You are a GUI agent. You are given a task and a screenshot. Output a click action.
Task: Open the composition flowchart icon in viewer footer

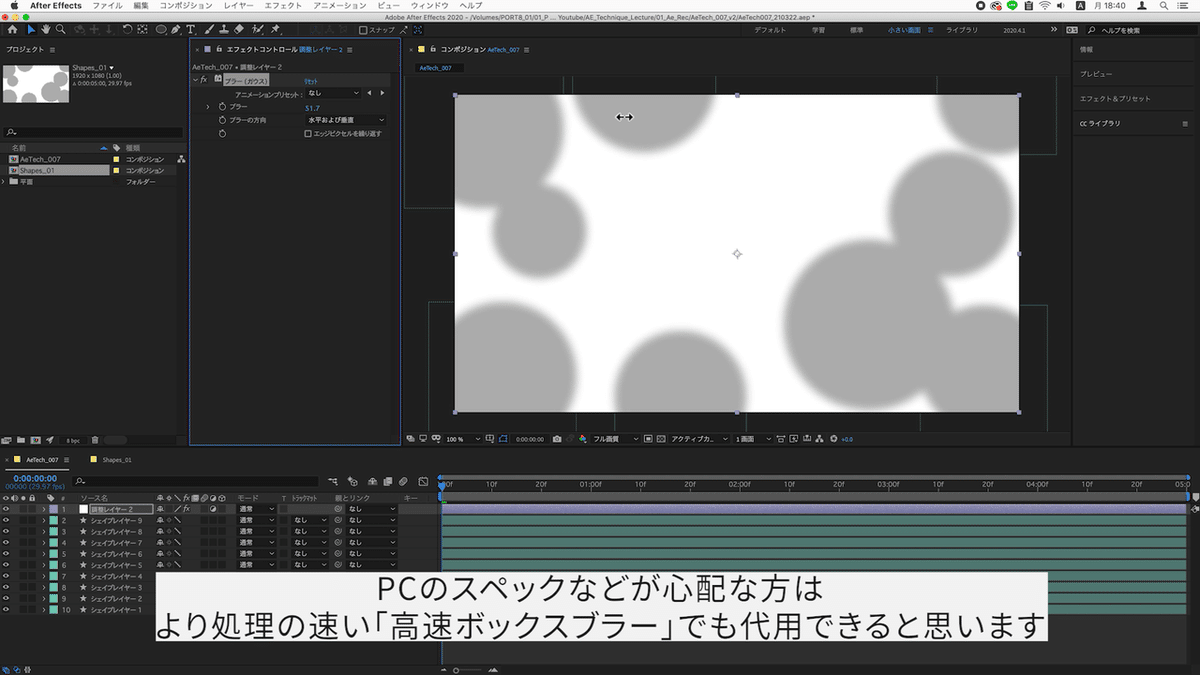click(819, 439)
